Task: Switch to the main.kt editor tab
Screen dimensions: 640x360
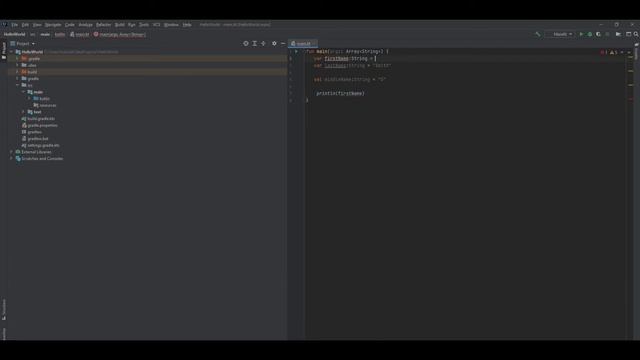Action: point(303,43)
